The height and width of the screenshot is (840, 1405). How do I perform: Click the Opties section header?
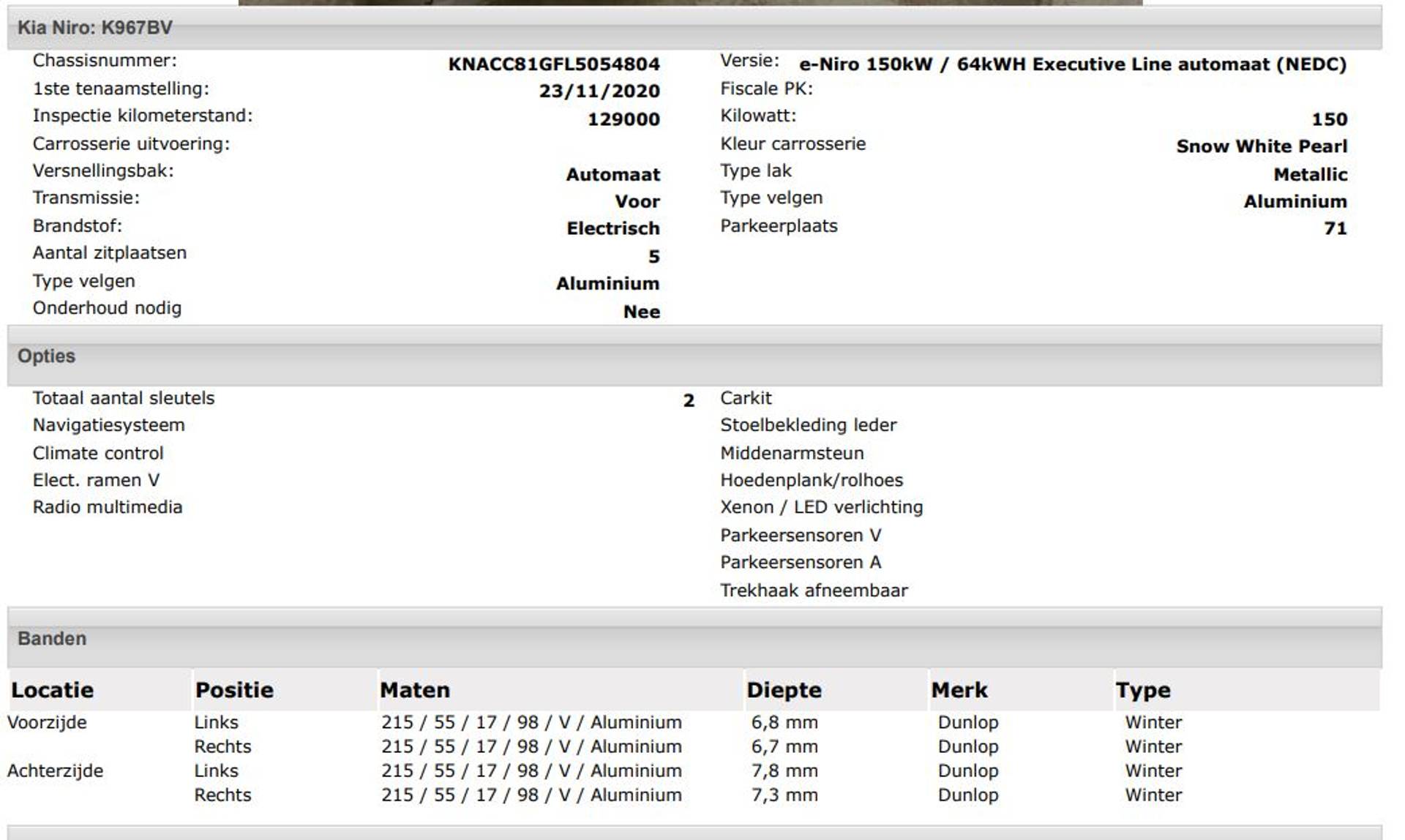46,356
